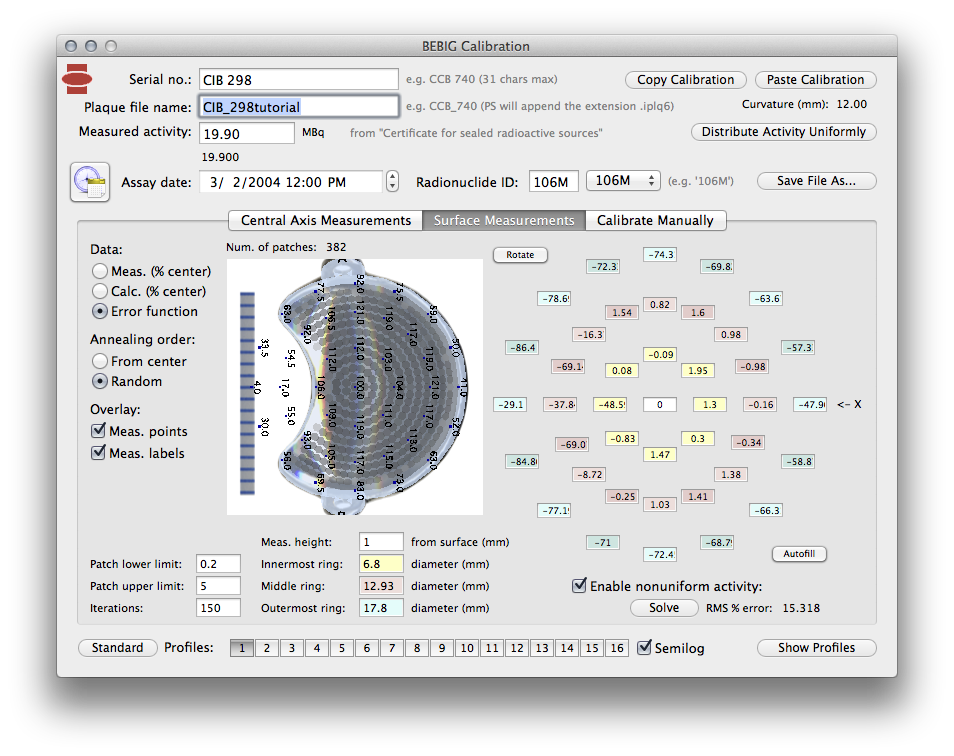Toggle the Semilog checkbox
This screenshot has height=756, width=954.
(645, 648)
